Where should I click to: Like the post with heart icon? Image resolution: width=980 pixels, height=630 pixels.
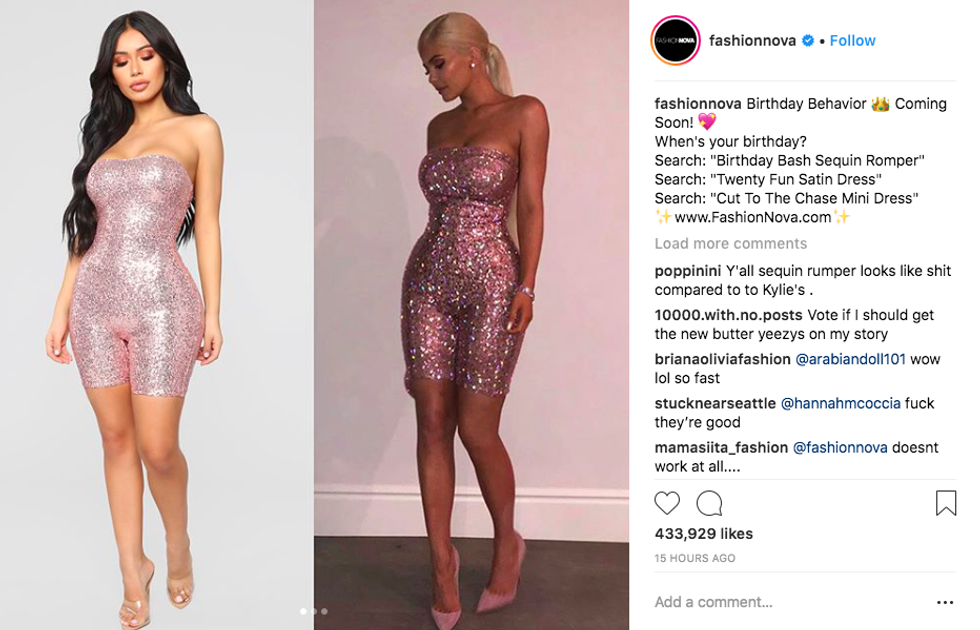tap(667, 503)
